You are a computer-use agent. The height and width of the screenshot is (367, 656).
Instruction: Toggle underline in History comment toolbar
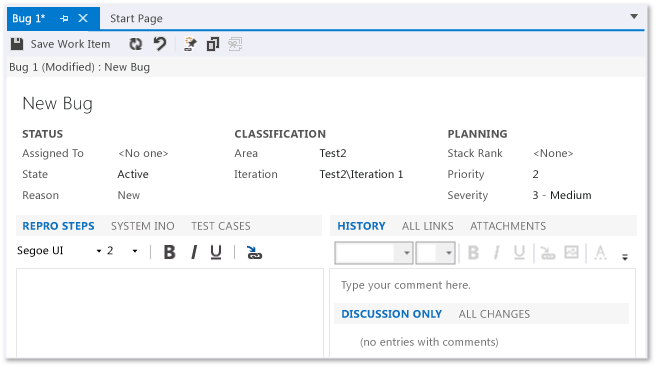[x=519, y=253]
